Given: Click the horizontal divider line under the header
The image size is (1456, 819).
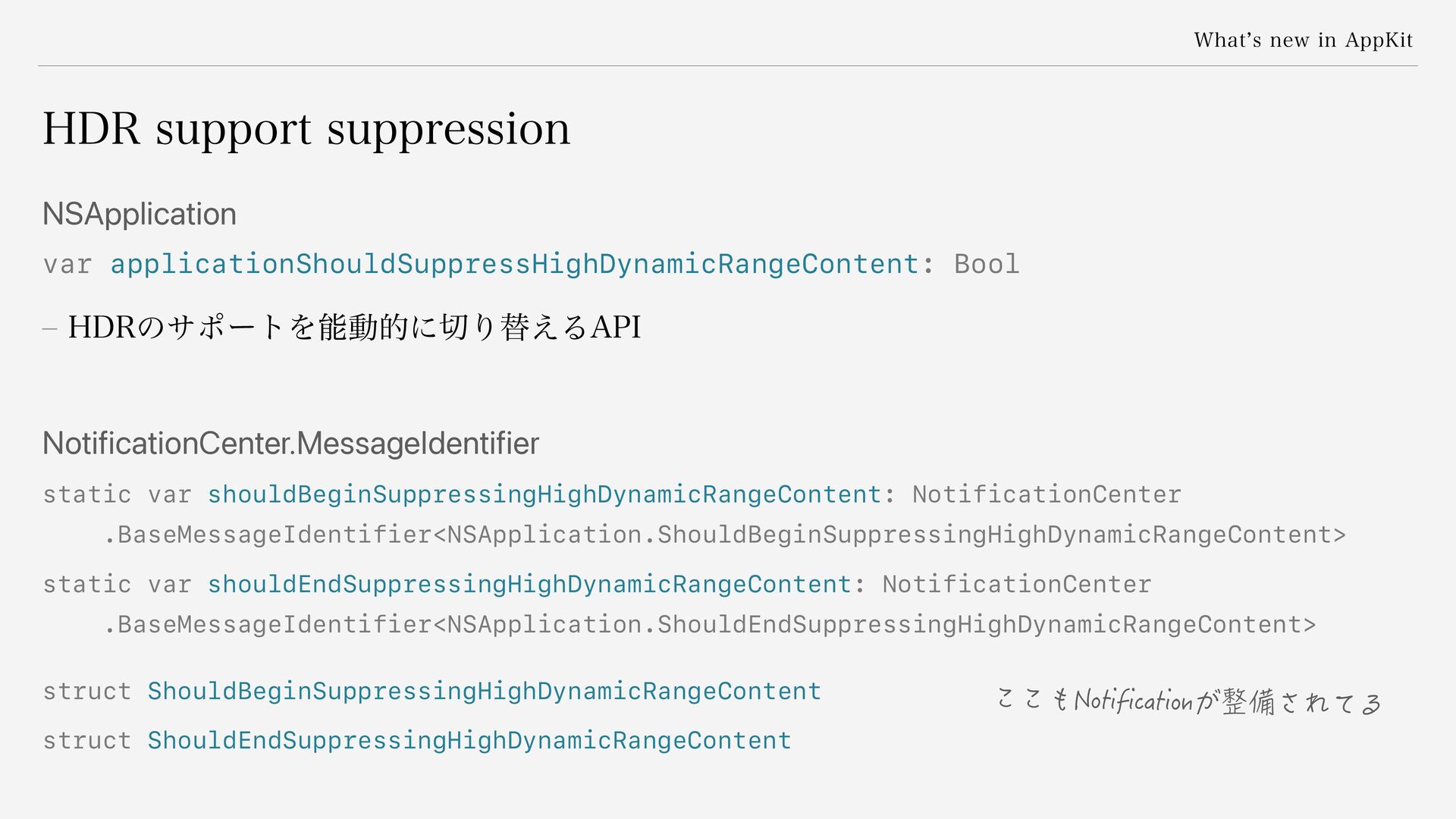Looking at the screenshot, I should pos(728,66).
